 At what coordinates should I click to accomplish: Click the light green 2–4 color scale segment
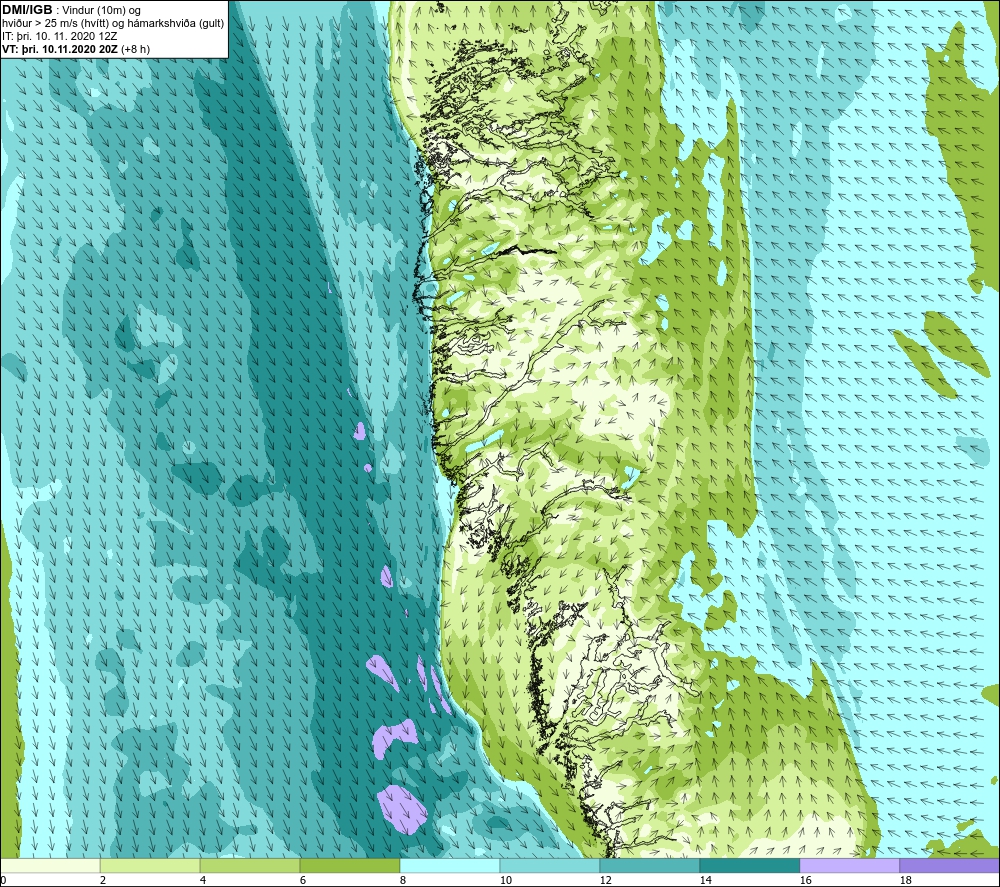tap(150, 866)
